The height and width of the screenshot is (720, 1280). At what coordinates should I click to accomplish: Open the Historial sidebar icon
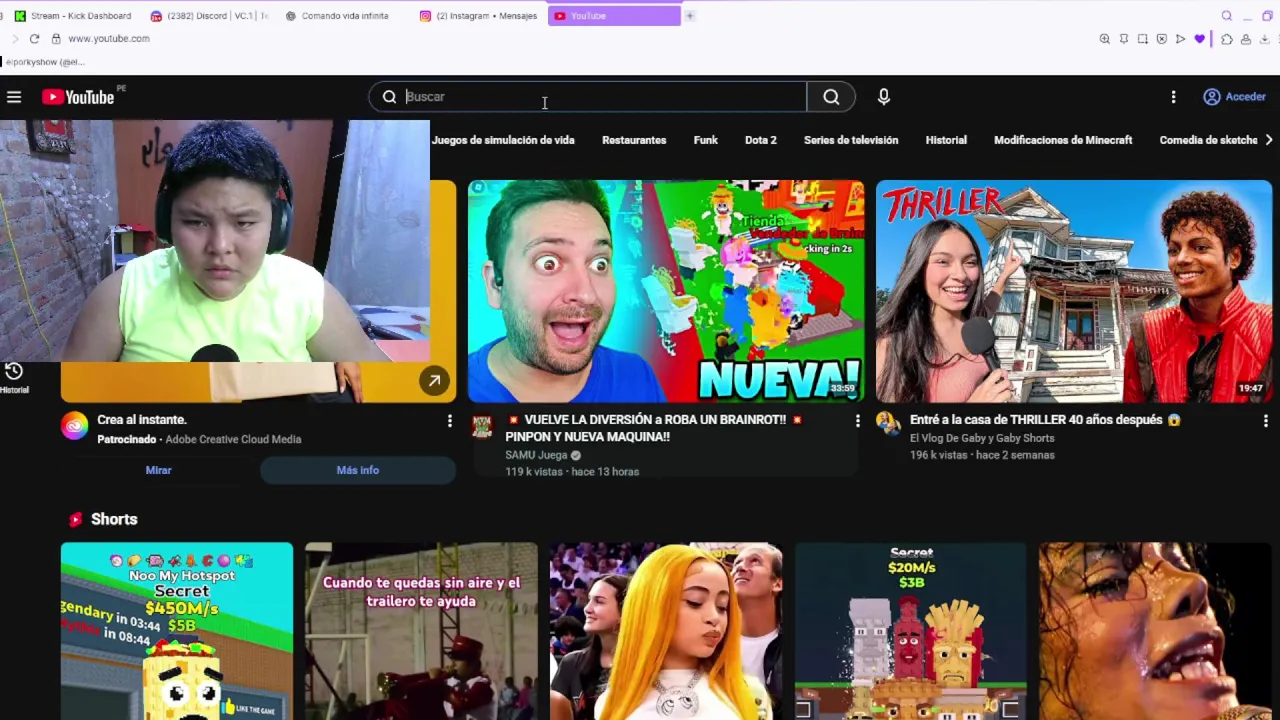[14, 377]
